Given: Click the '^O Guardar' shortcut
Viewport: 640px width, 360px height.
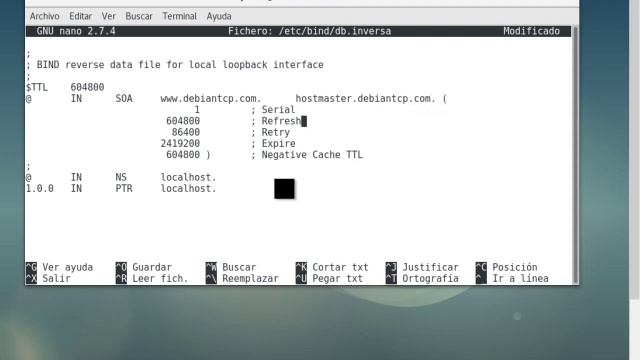Looking at the screenshot, I should pos(144,267).
